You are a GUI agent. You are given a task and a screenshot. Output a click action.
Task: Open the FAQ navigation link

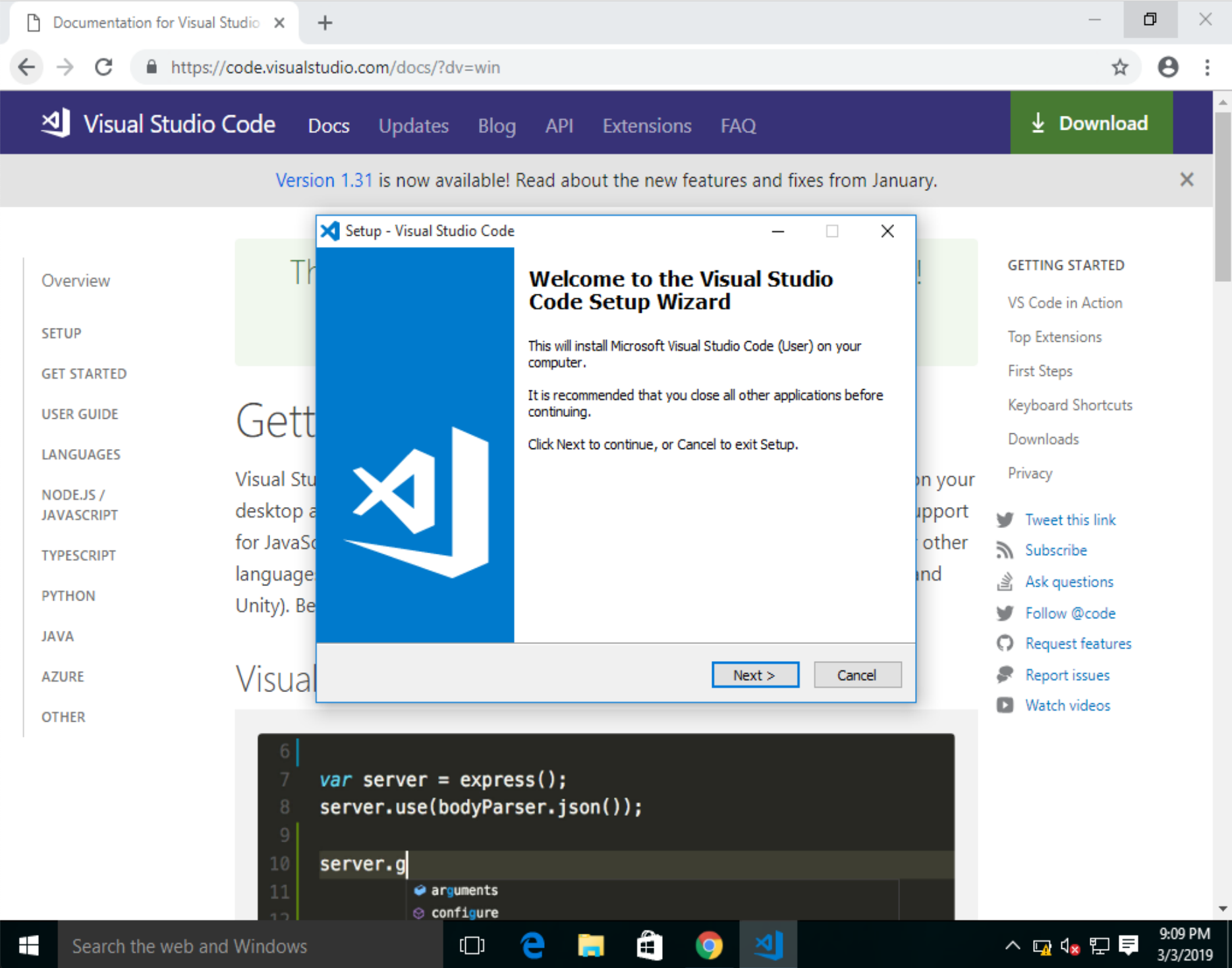(738, 126)
